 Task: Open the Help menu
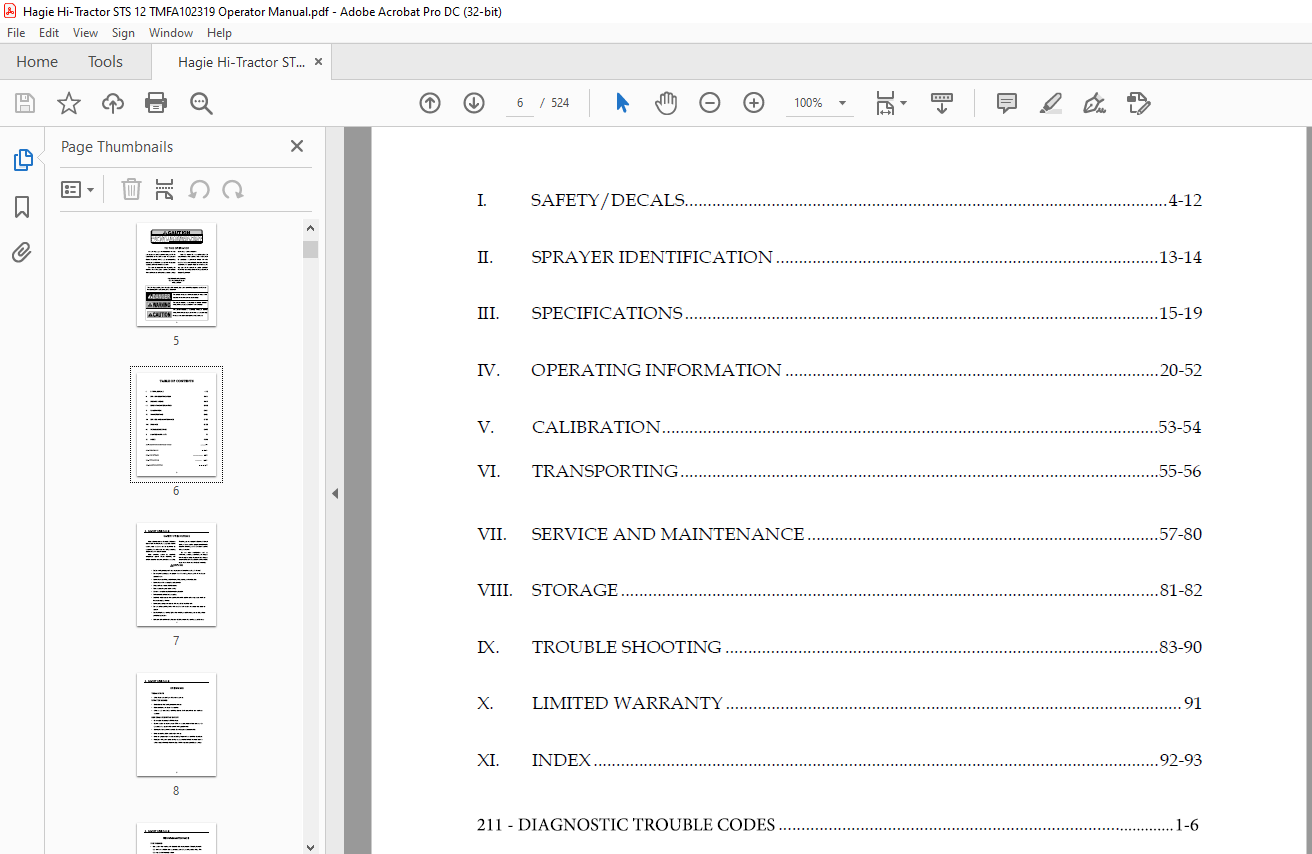[219, 33]
